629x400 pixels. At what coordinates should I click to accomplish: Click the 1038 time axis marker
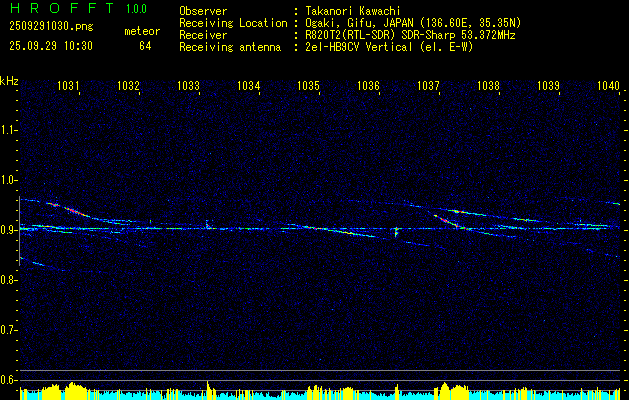coord(489,85)
